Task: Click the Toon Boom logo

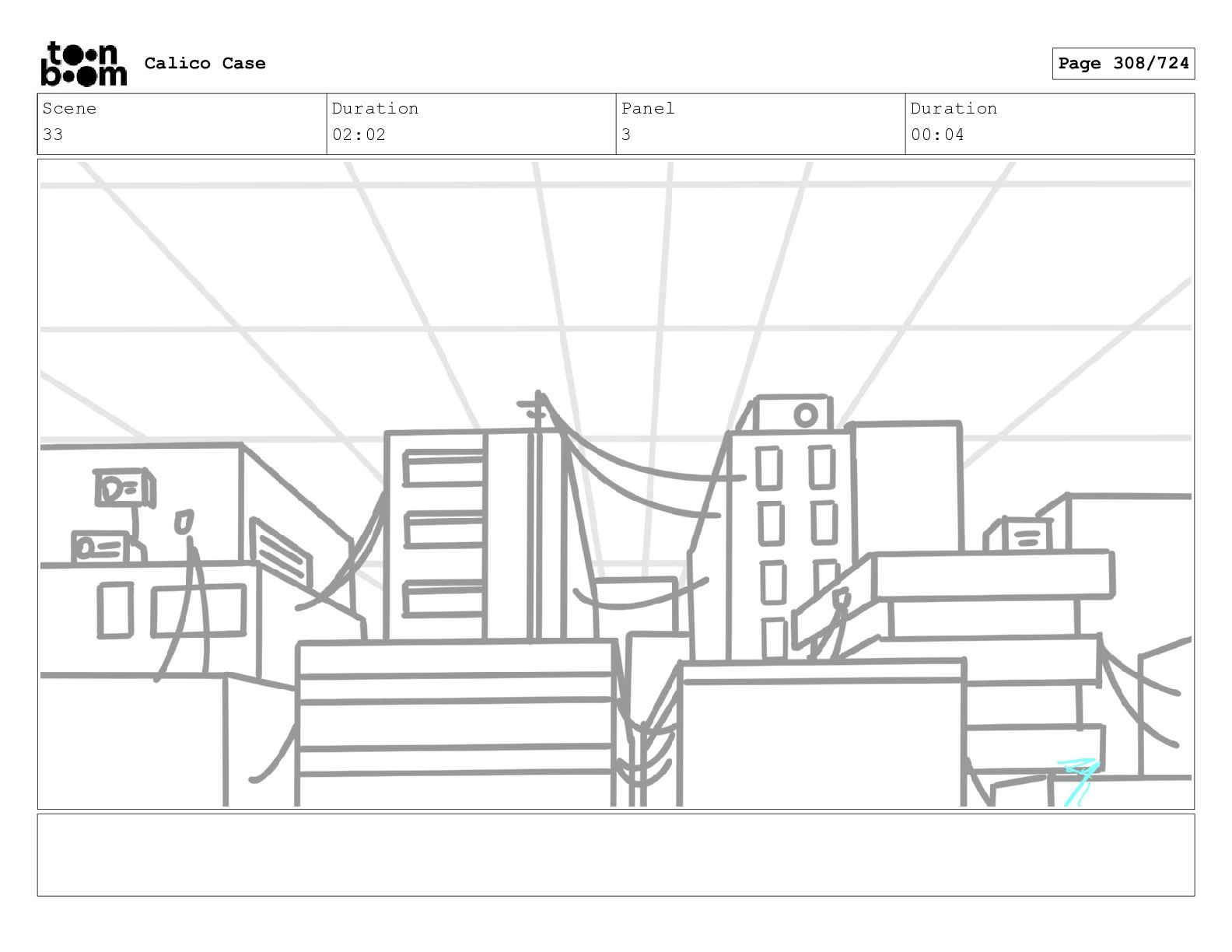Action: (x=83, y=63)
